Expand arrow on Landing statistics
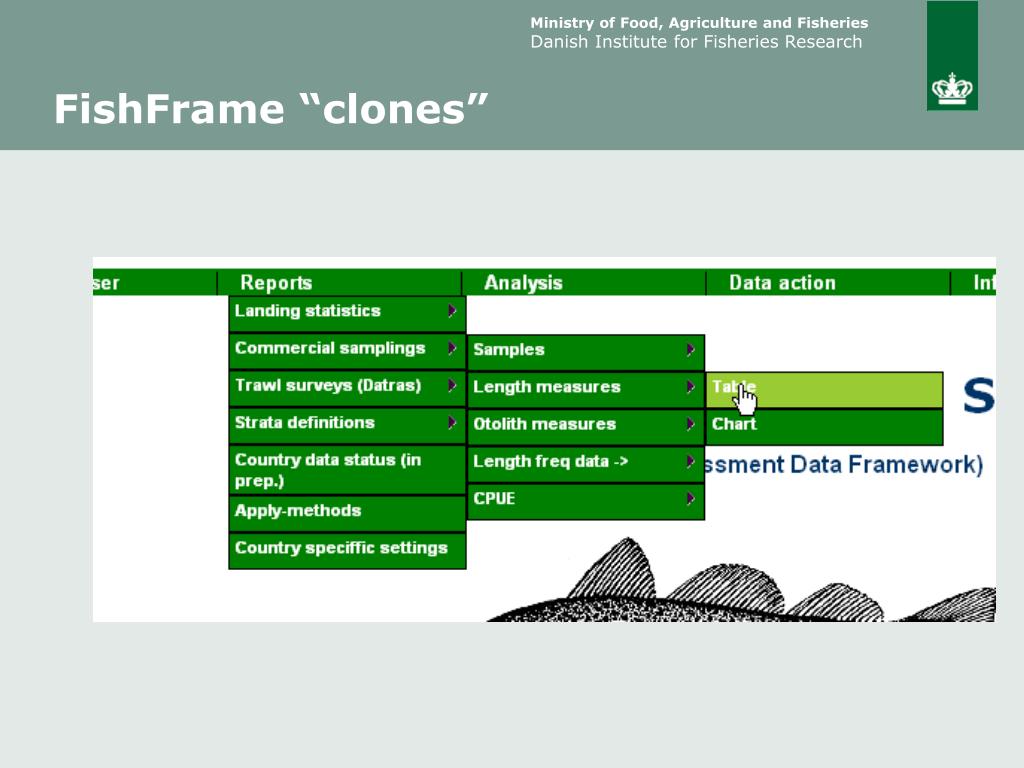Viewport: 1024px width, 768px height. 452,311
